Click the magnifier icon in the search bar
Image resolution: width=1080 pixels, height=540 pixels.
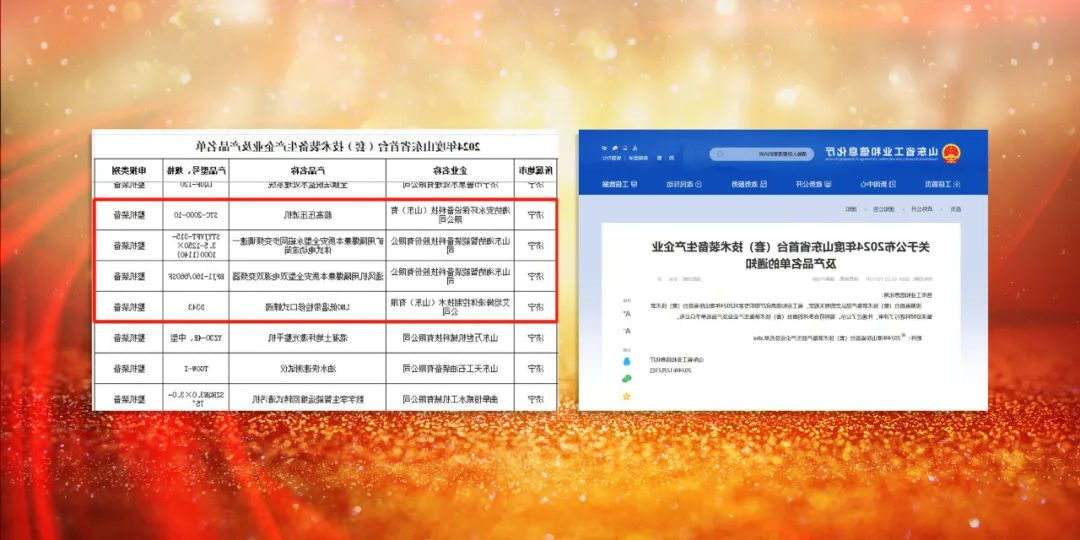(719, 154)
